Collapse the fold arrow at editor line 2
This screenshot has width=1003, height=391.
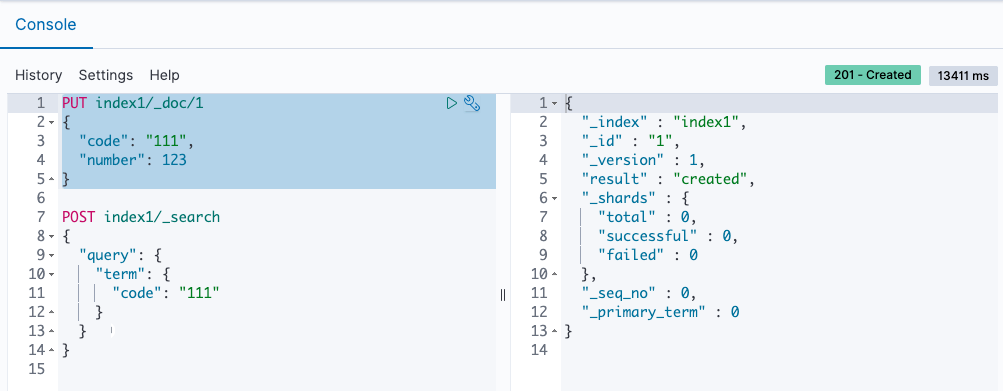tap(51, 122)
